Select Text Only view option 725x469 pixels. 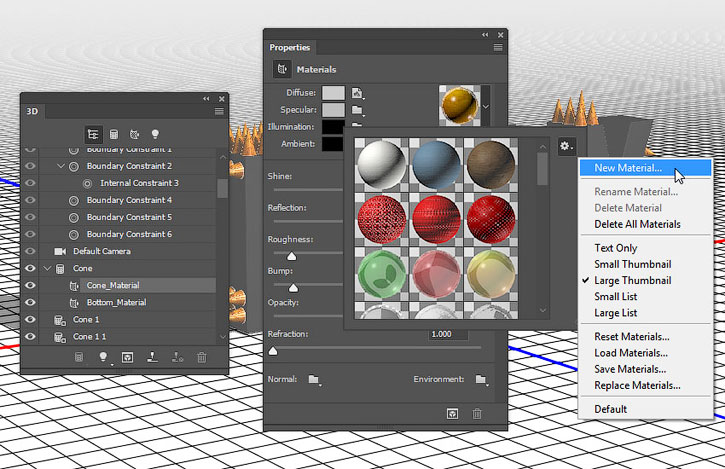pyautogui.click(x=615, y=248)
